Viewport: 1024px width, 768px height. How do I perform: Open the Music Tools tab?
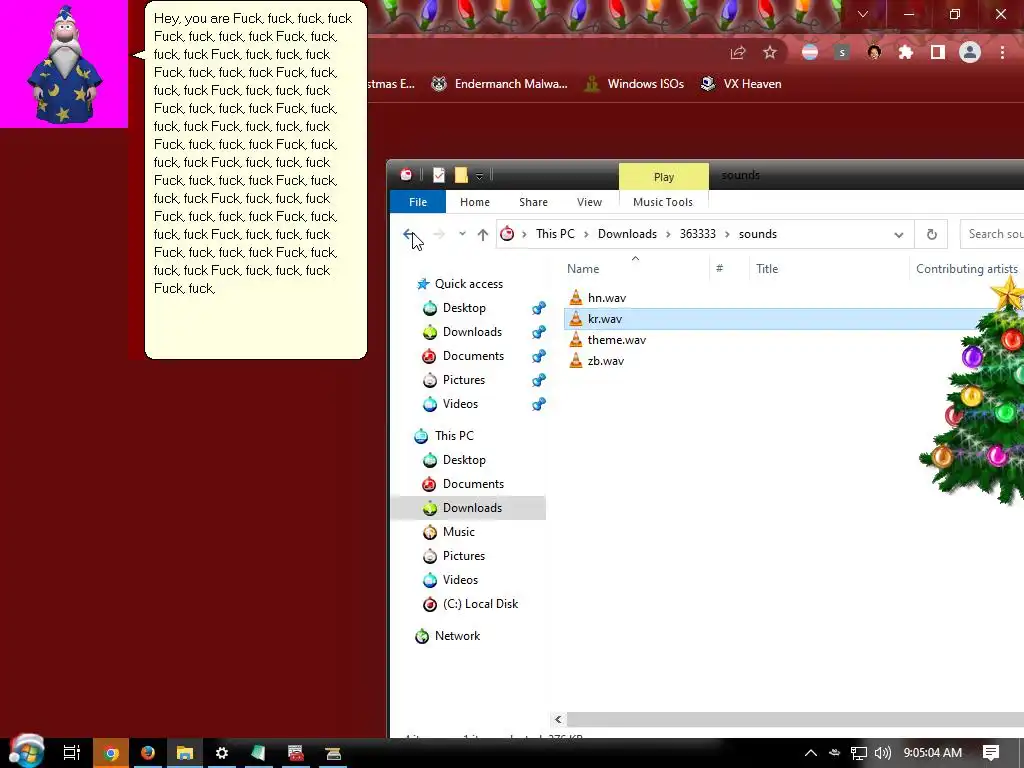tap(663, 202)
